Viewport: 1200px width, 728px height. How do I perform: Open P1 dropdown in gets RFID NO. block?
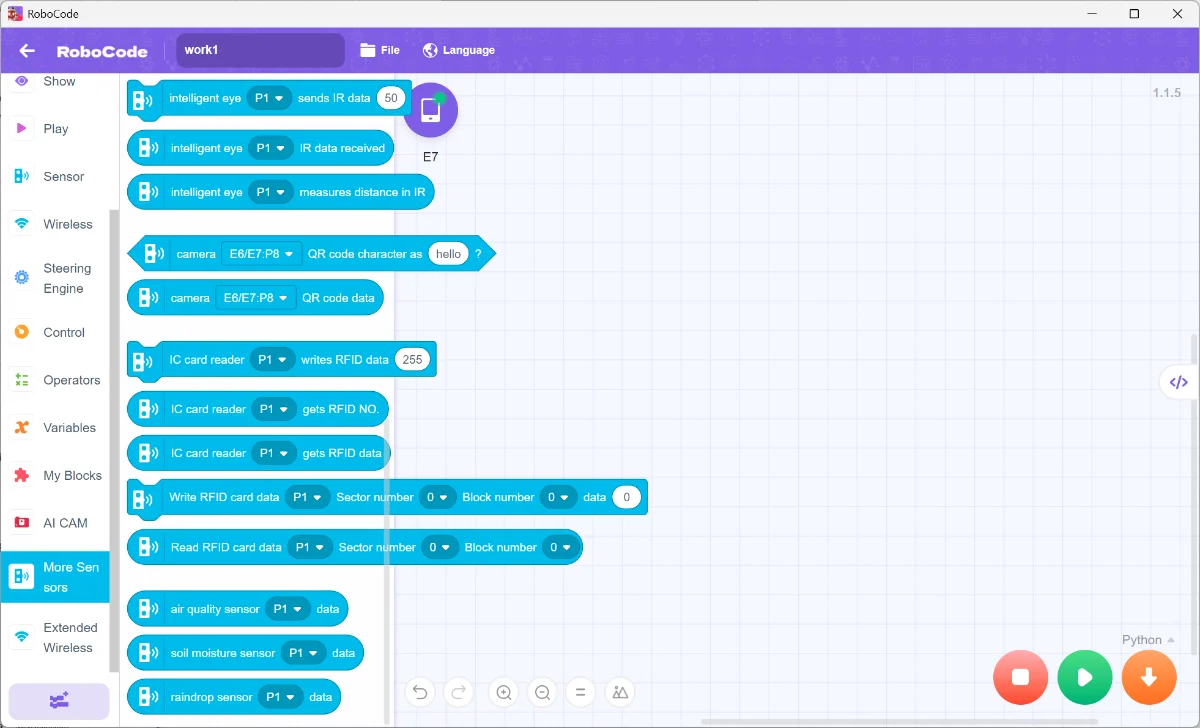coord(274,409)
